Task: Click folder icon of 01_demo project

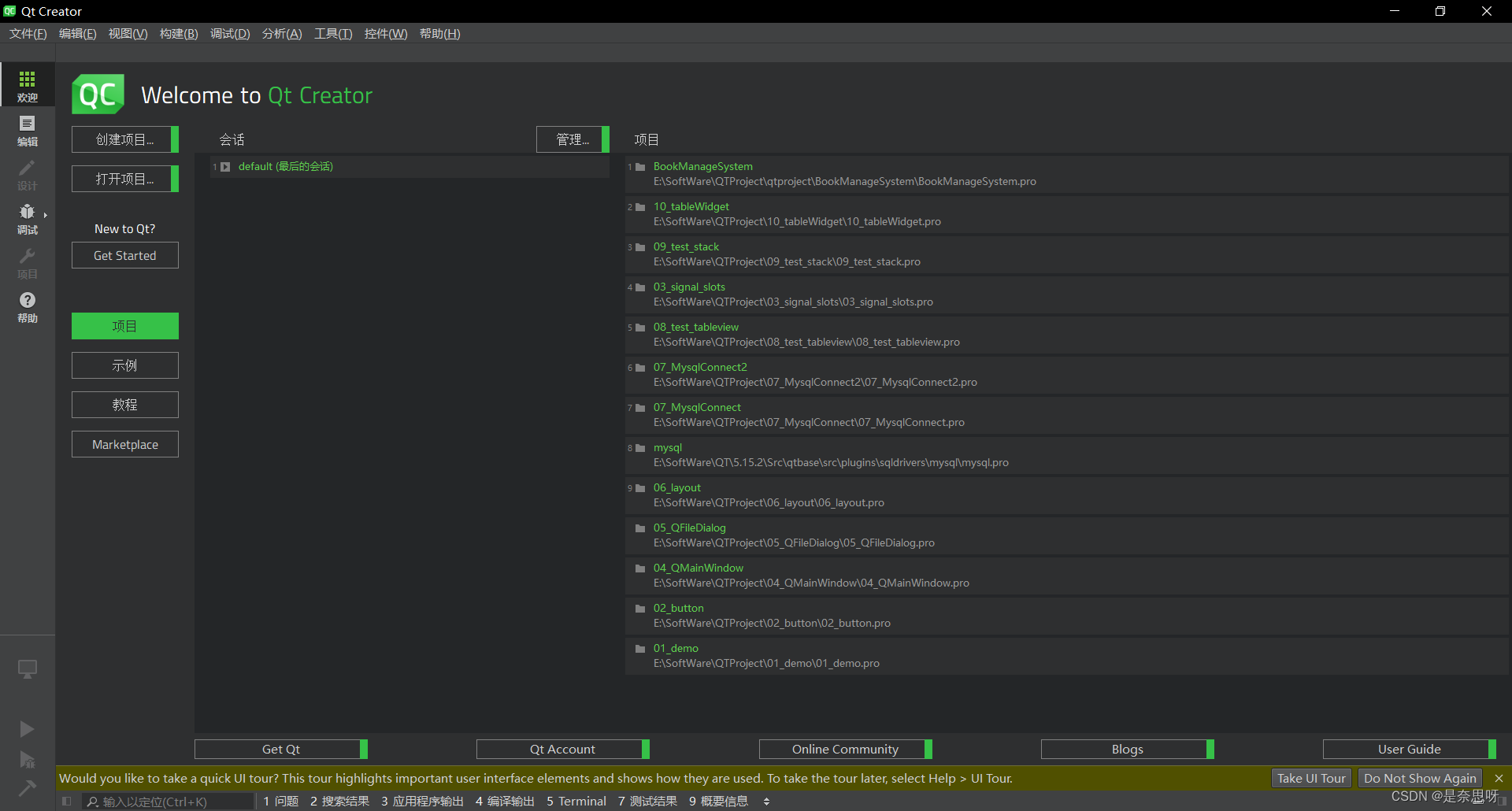Action: [x=640, y=649]
